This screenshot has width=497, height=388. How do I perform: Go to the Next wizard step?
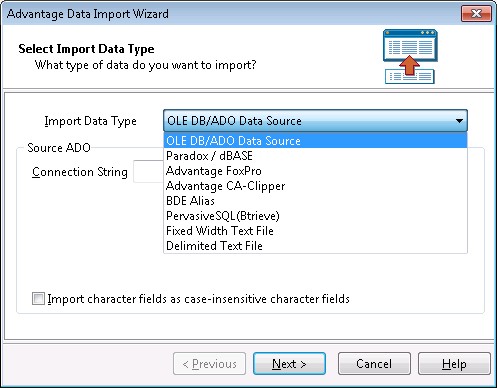(289, 364)
